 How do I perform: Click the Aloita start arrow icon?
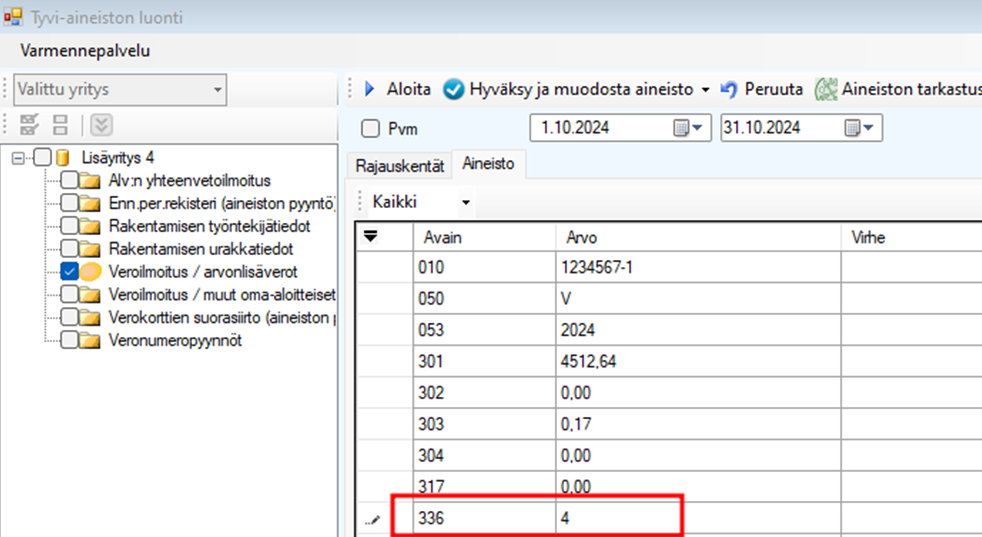click(x=369, y=89)
